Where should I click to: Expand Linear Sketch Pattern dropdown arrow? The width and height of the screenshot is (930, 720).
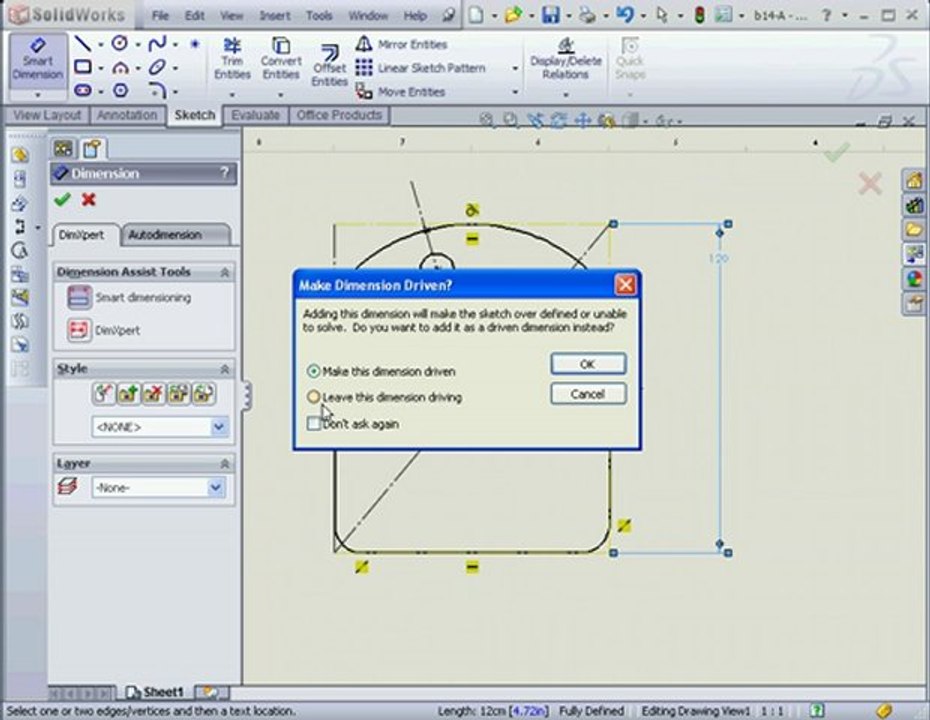pos(515,68)
